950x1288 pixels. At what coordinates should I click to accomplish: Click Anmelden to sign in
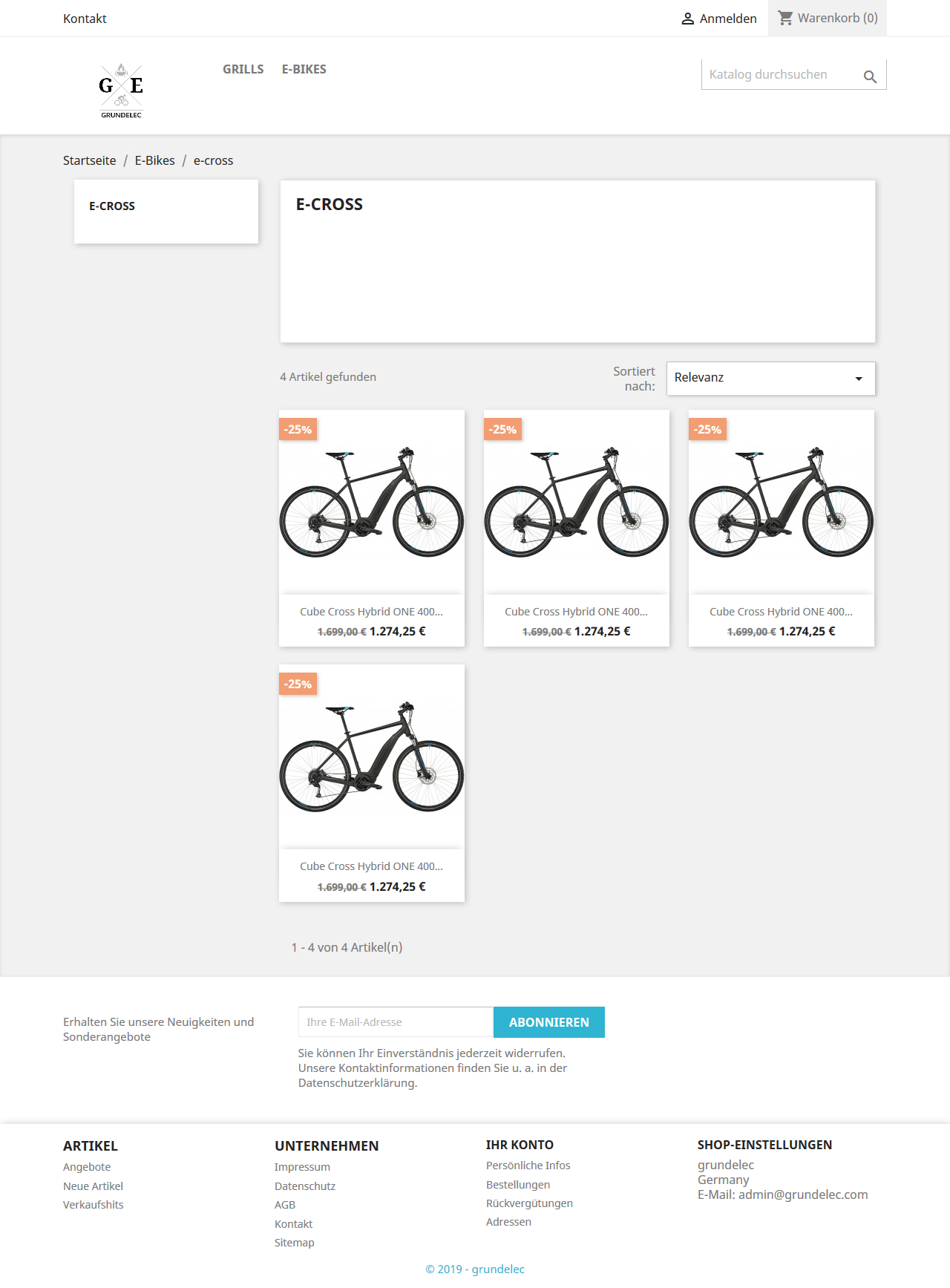[728, 19]
